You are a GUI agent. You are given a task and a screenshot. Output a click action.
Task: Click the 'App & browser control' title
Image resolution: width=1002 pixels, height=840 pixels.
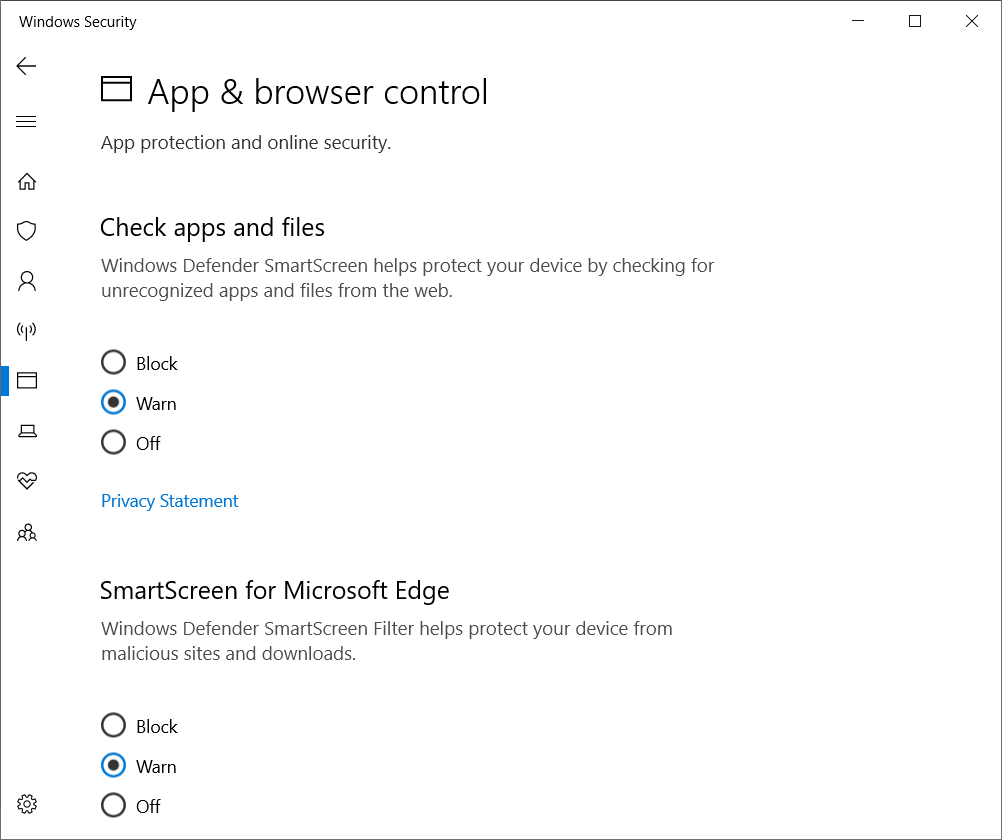point(318,93)
